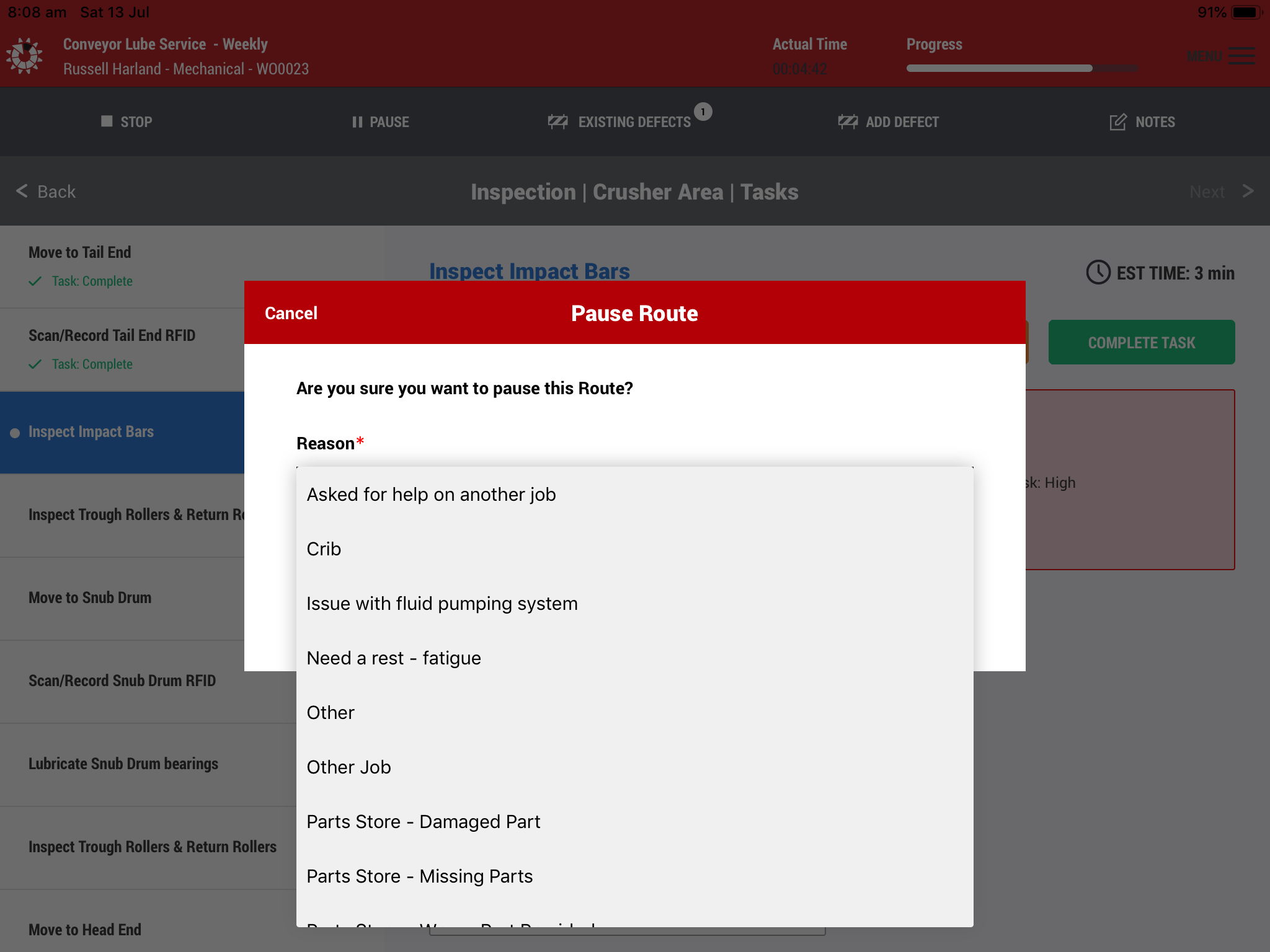Click the Next chevron arrow
This screenshot has width=1270, height=952.
[x=1248, y=192]
